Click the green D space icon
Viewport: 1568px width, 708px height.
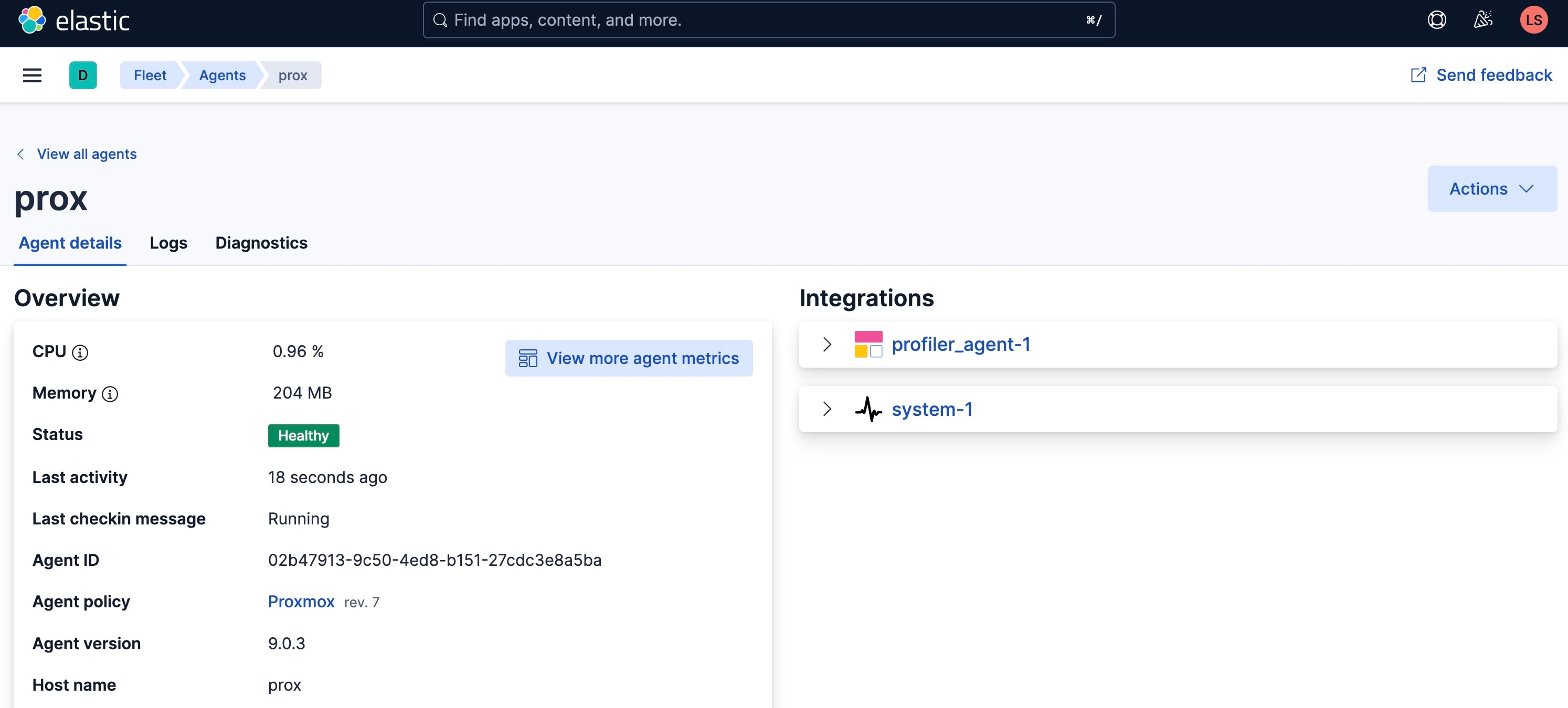(x=83, y=75)
